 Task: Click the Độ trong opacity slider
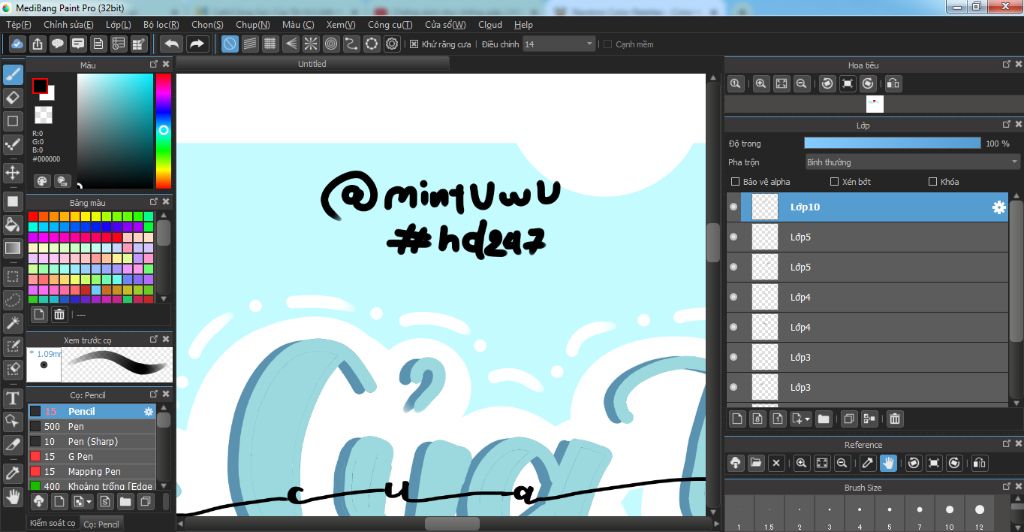pyautogui.click(x=892, y=143)
